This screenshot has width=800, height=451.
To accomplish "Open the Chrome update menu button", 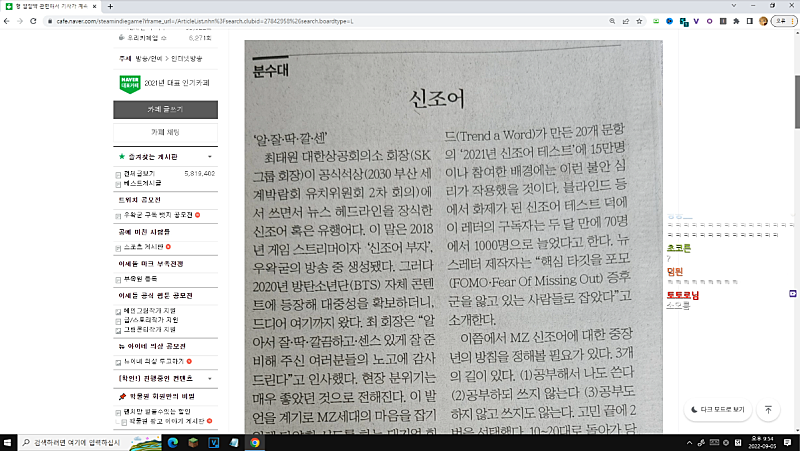I will tap(784, 21).
